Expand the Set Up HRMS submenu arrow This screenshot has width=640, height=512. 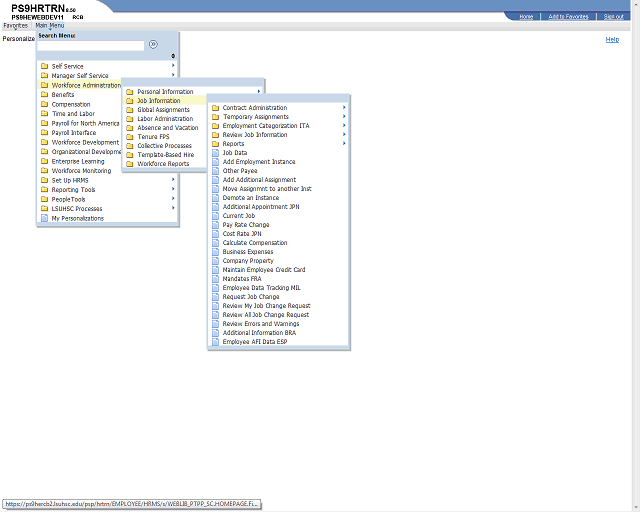click(x=173, y=179)
